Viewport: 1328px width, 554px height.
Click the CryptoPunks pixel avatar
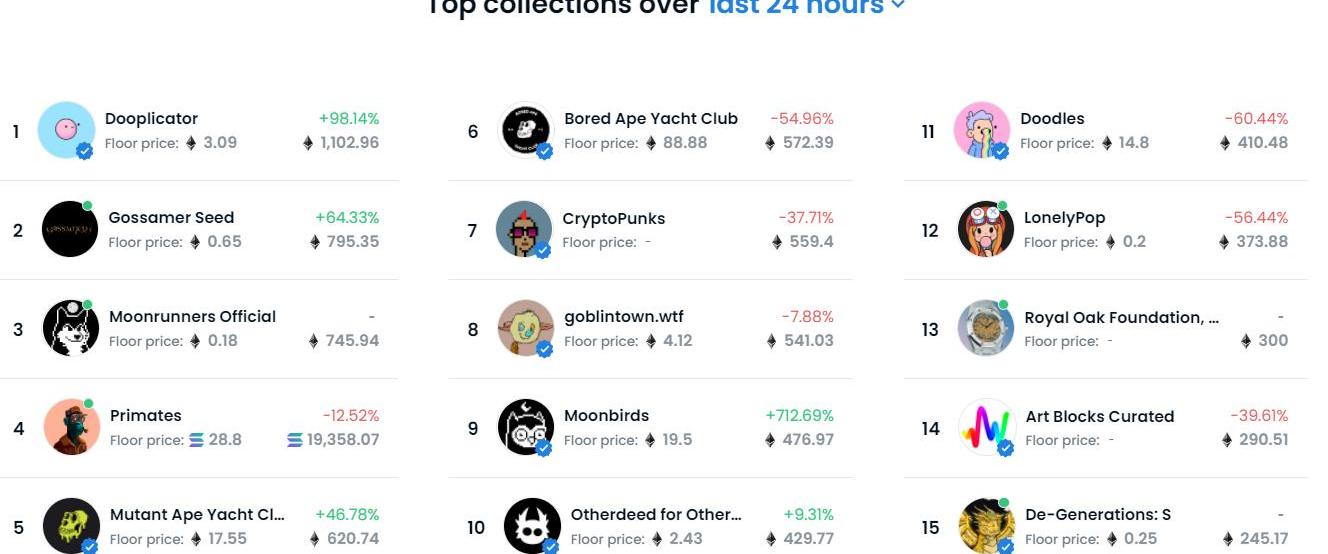[524, 229]
